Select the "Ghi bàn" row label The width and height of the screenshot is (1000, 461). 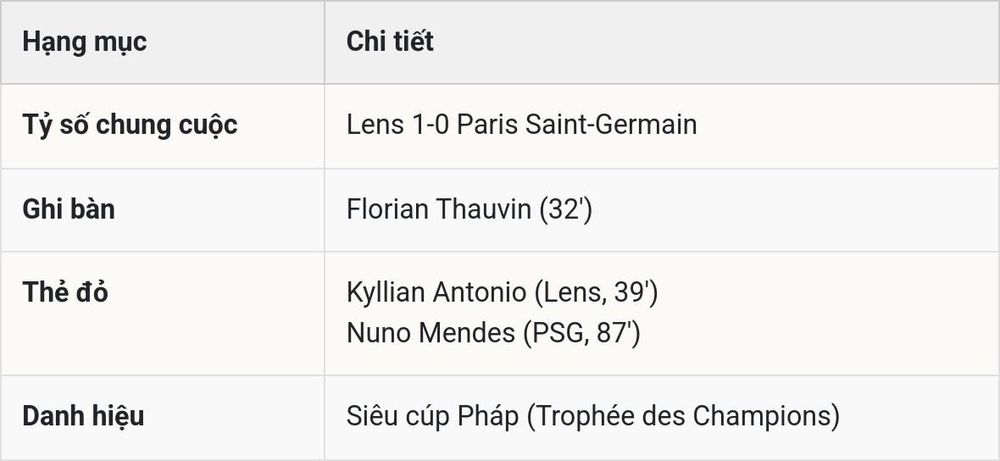(68, 209)
